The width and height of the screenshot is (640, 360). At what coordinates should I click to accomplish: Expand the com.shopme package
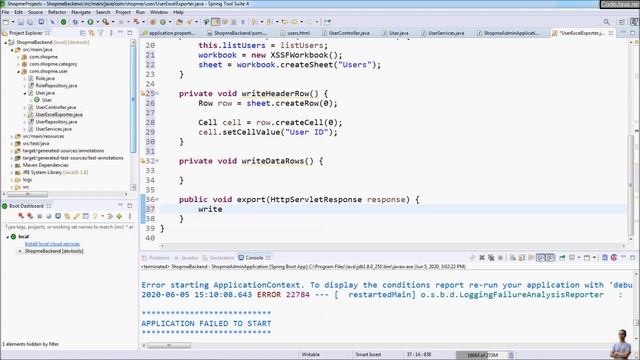(x=18, y=57)
